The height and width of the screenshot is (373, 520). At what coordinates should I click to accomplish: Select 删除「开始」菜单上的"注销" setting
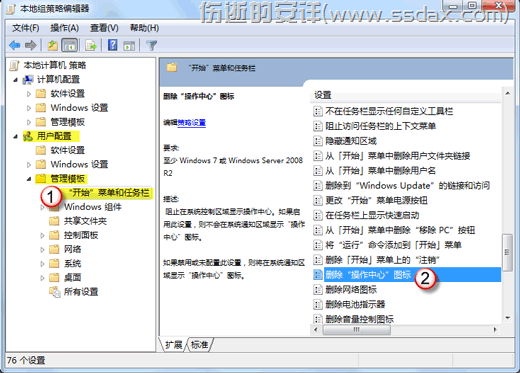tap(383, 260)
